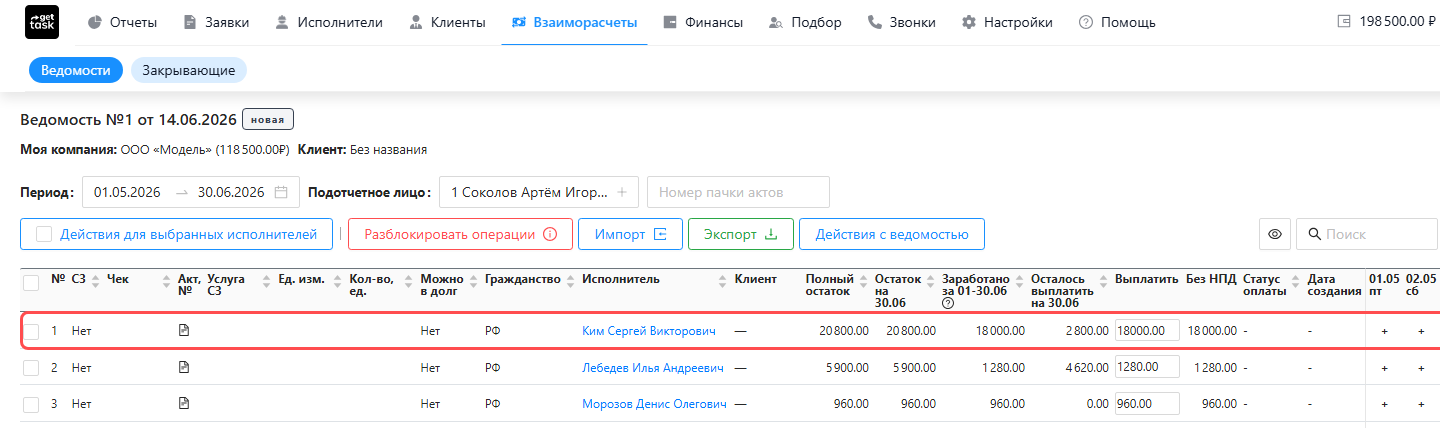Click help icon under Заработано за 01-30.06

coord(947,303)
